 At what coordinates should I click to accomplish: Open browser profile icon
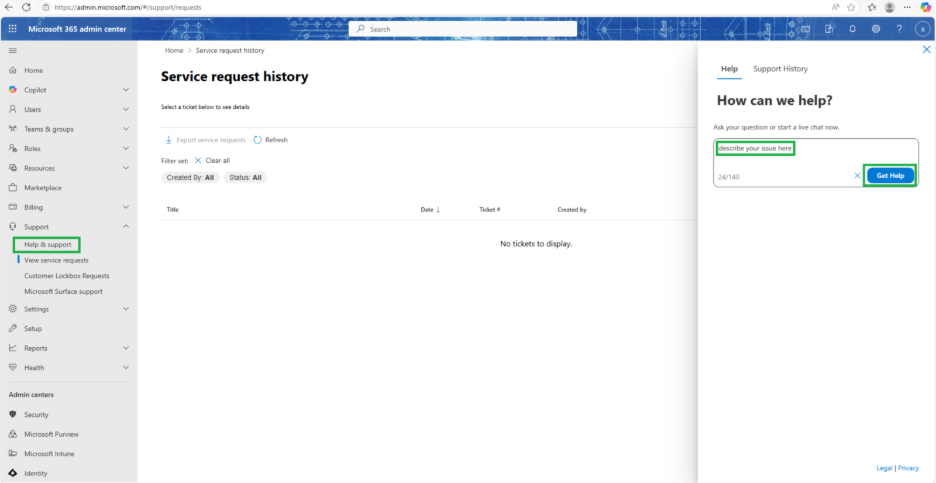(889, 7)
